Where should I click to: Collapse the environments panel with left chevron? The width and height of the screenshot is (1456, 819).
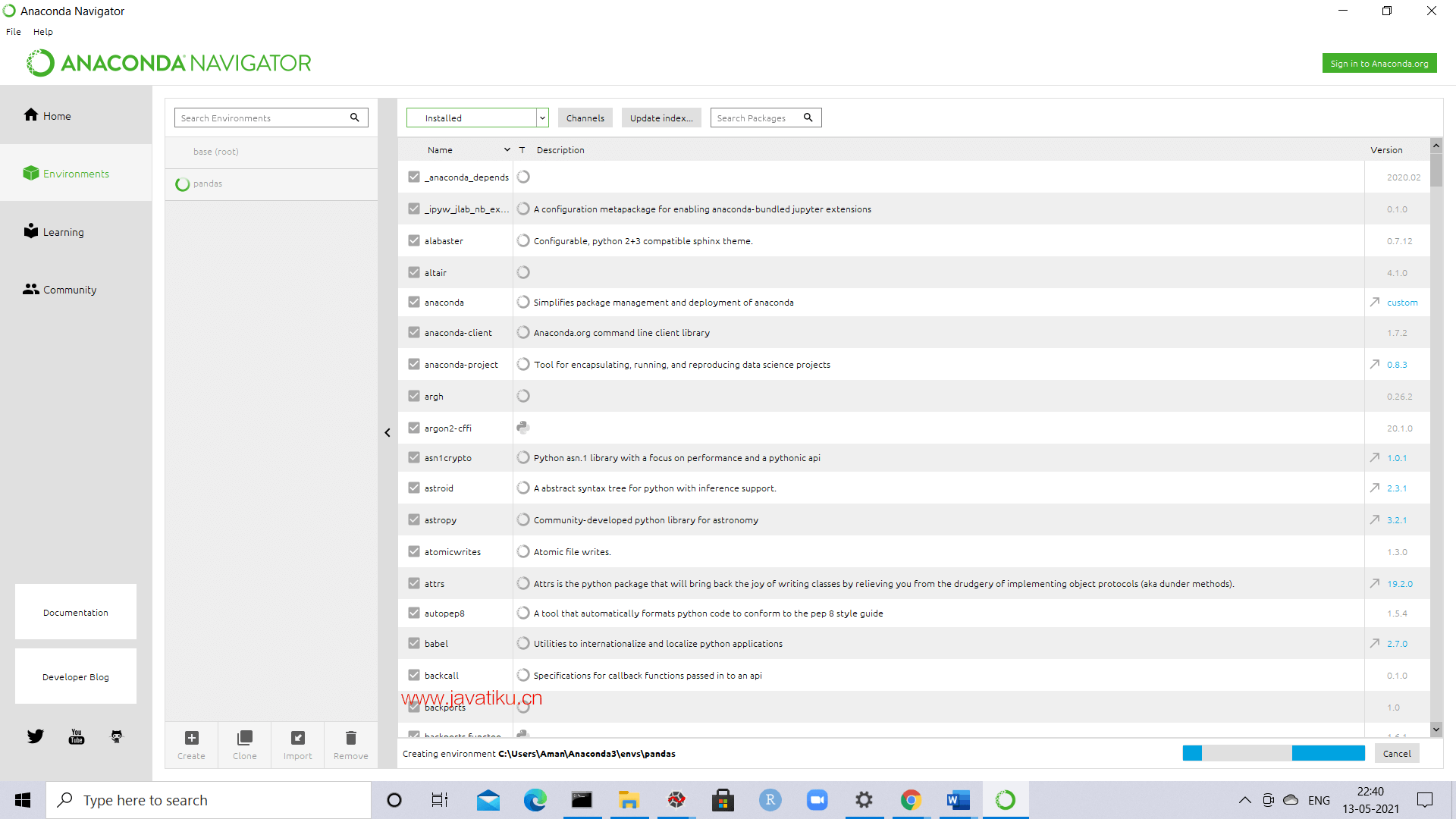(x=388, y=433)
